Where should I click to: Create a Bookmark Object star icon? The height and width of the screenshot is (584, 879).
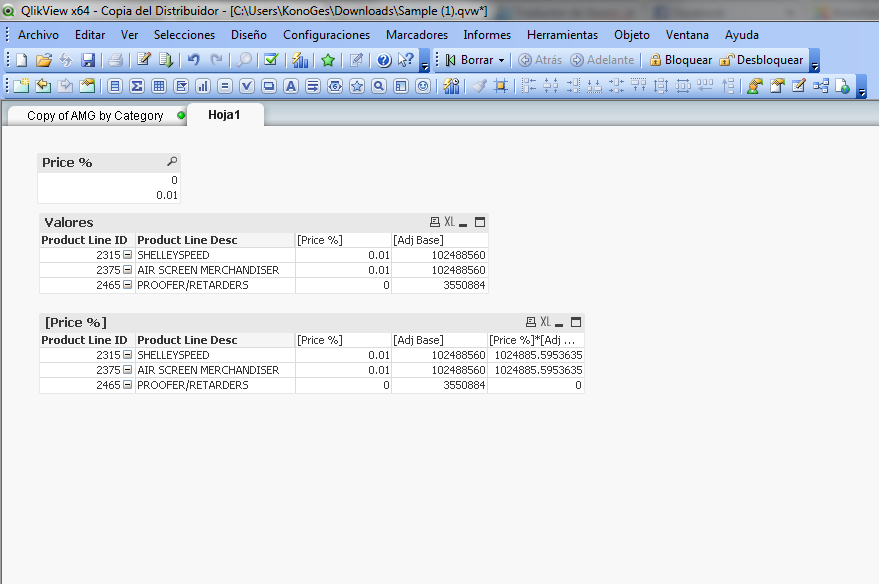pos(357,86)
